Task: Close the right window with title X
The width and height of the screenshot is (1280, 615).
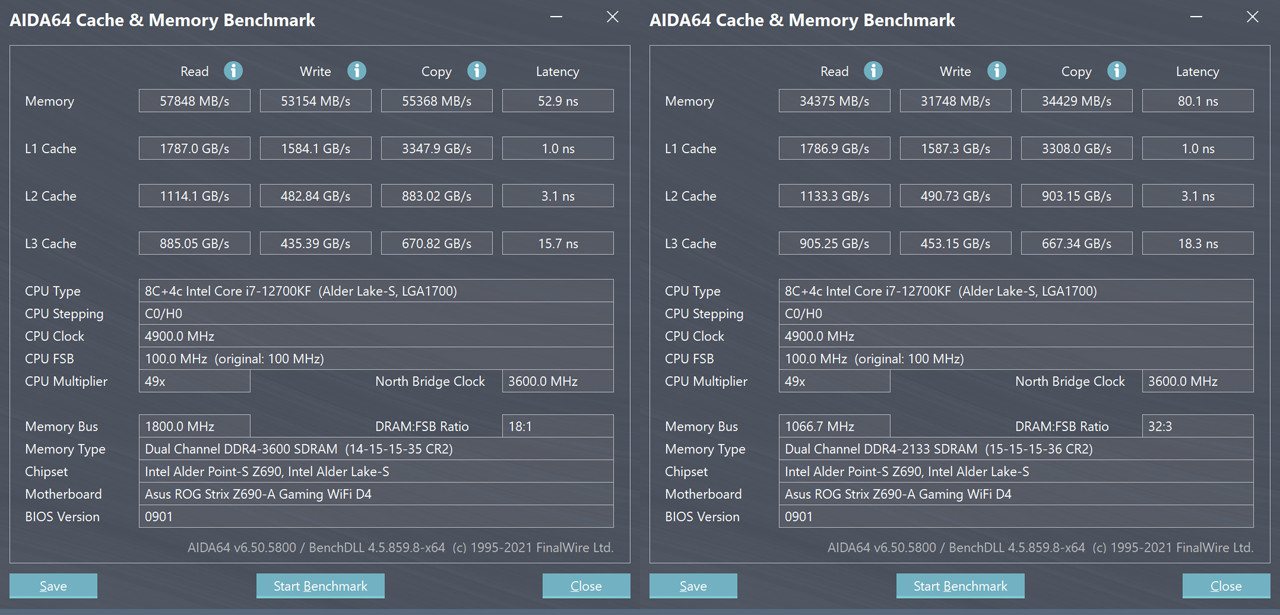Action: pos(1253,17)
